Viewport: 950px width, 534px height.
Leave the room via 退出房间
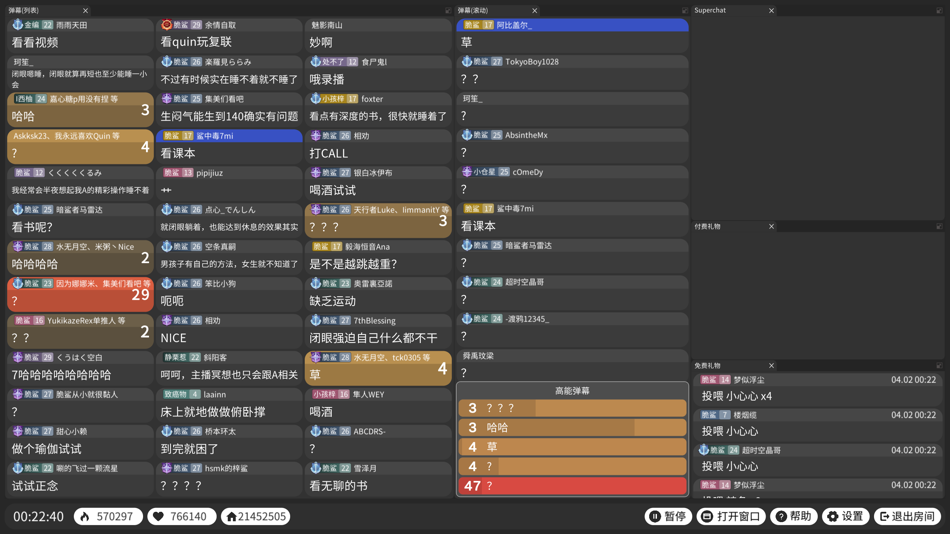pos(907,516)
